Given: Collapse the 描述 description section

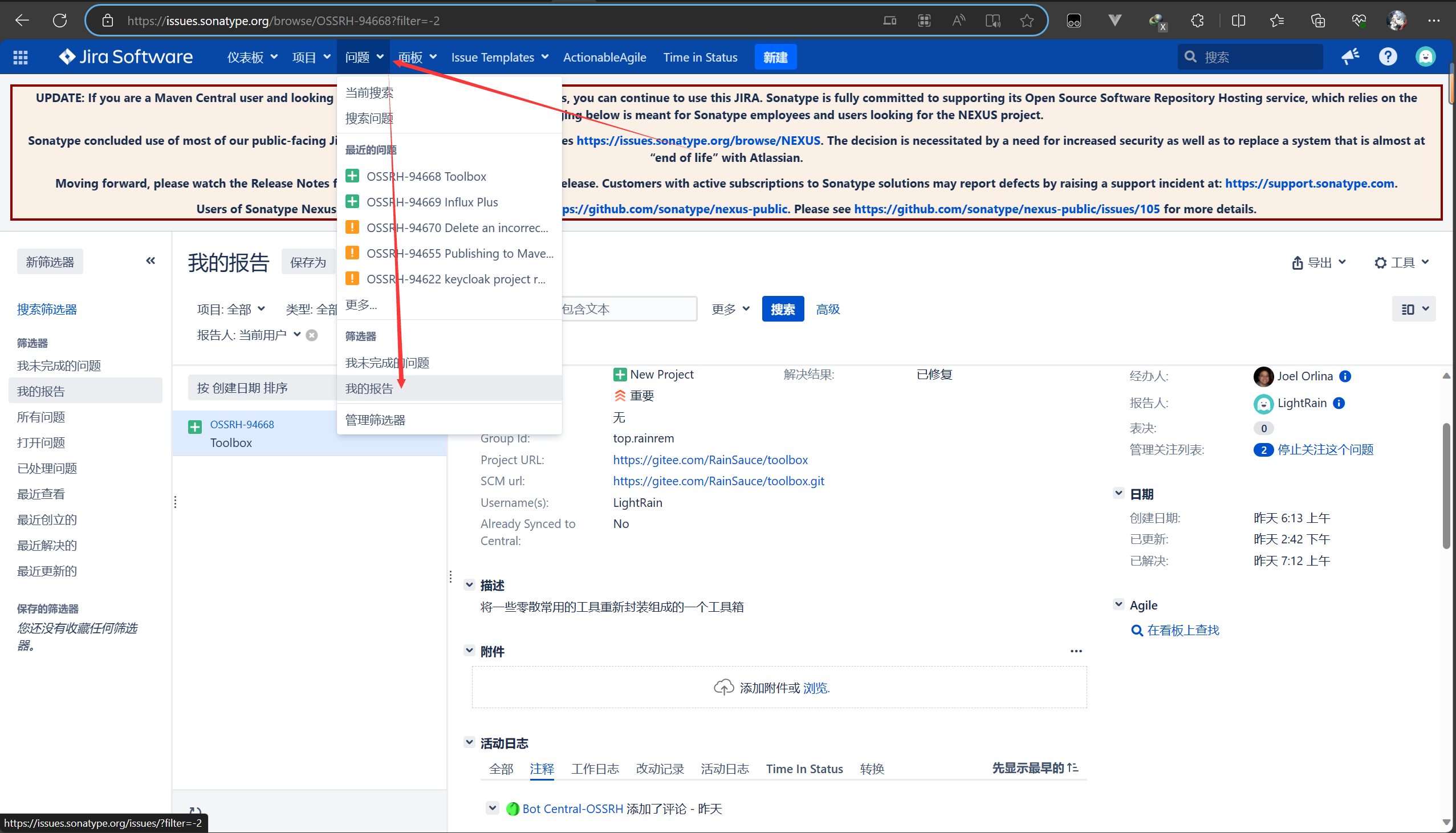Looking at the screenshot, I should point(470,585).
